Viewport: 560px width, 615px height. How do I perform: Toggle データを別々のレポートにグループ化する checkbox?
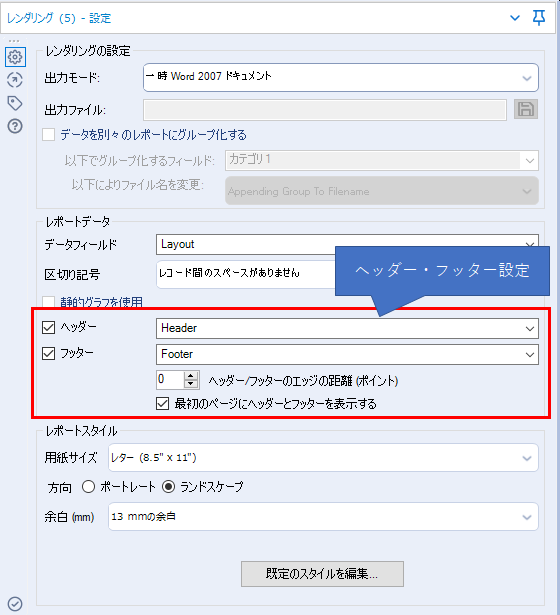48,135
